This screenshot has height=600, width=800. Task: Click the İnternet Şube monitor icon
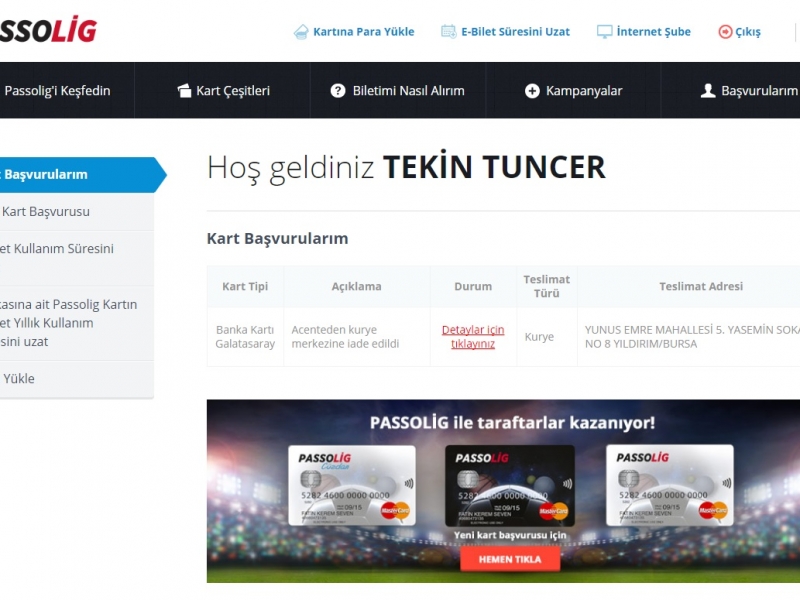point(604,32)
